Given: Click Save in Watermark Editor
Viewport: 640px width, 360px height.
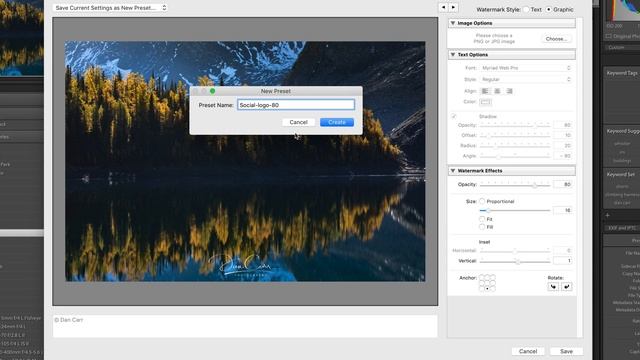Looking at the screenshot, I should (x=566, y=351).
